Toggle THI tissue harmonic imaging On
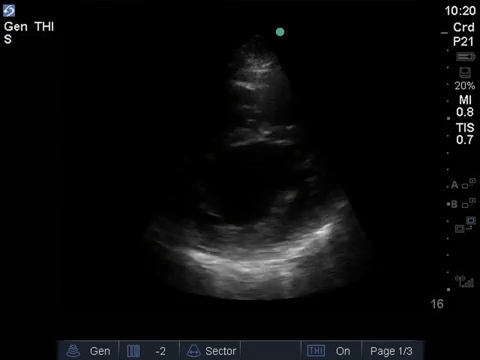Screen dimensions: 480x360 331,351
